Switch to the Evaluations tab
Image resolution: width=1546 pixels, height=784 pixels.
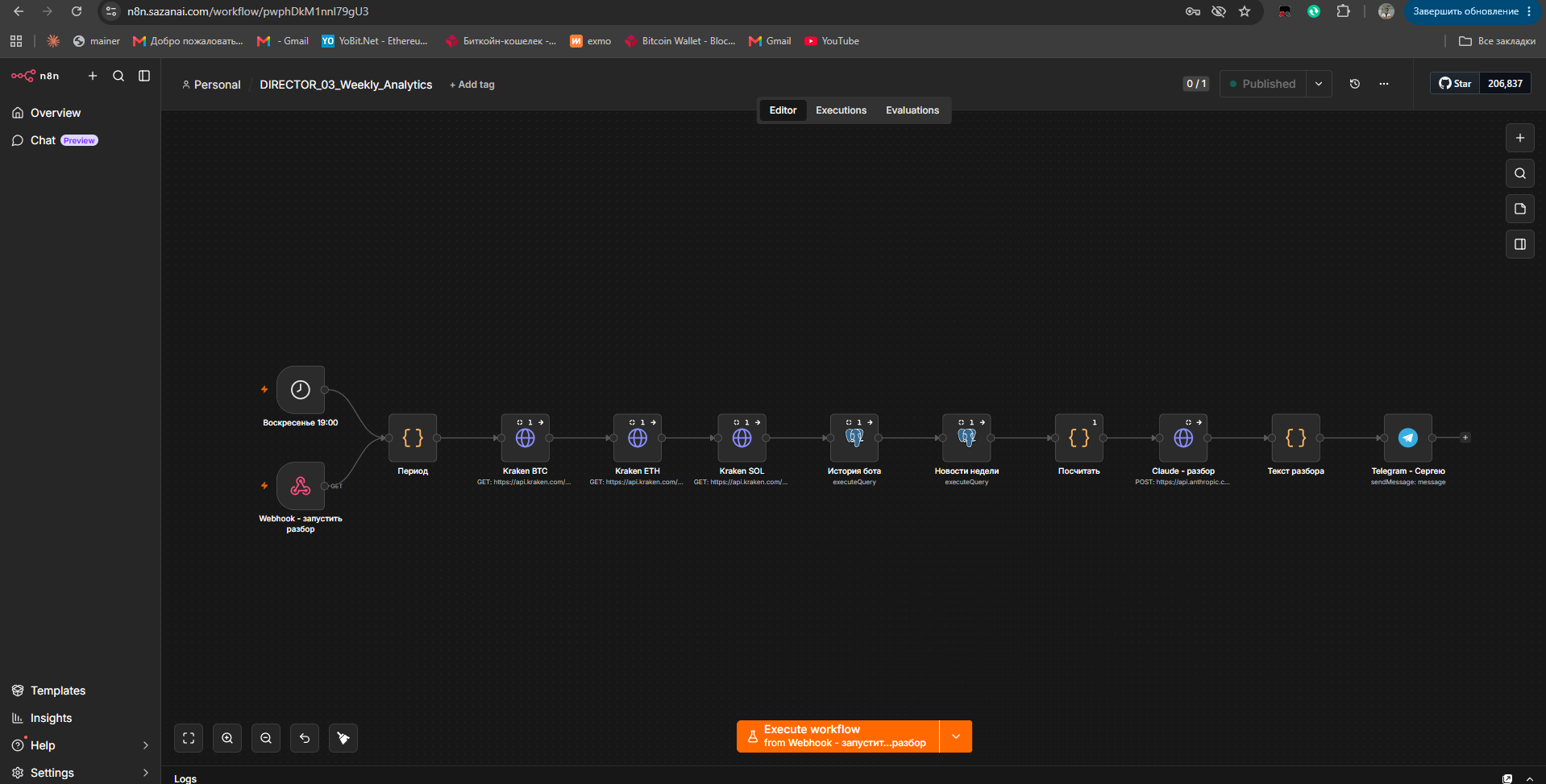click(912, 110)
